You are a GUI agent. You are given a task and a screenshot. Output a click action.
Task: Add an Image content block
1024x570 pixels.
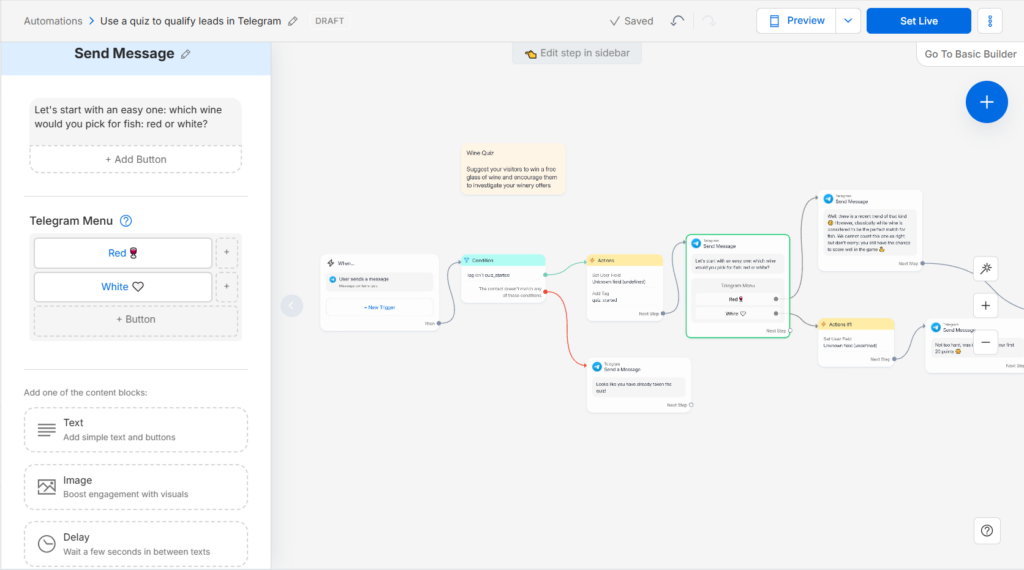point(136,487)
